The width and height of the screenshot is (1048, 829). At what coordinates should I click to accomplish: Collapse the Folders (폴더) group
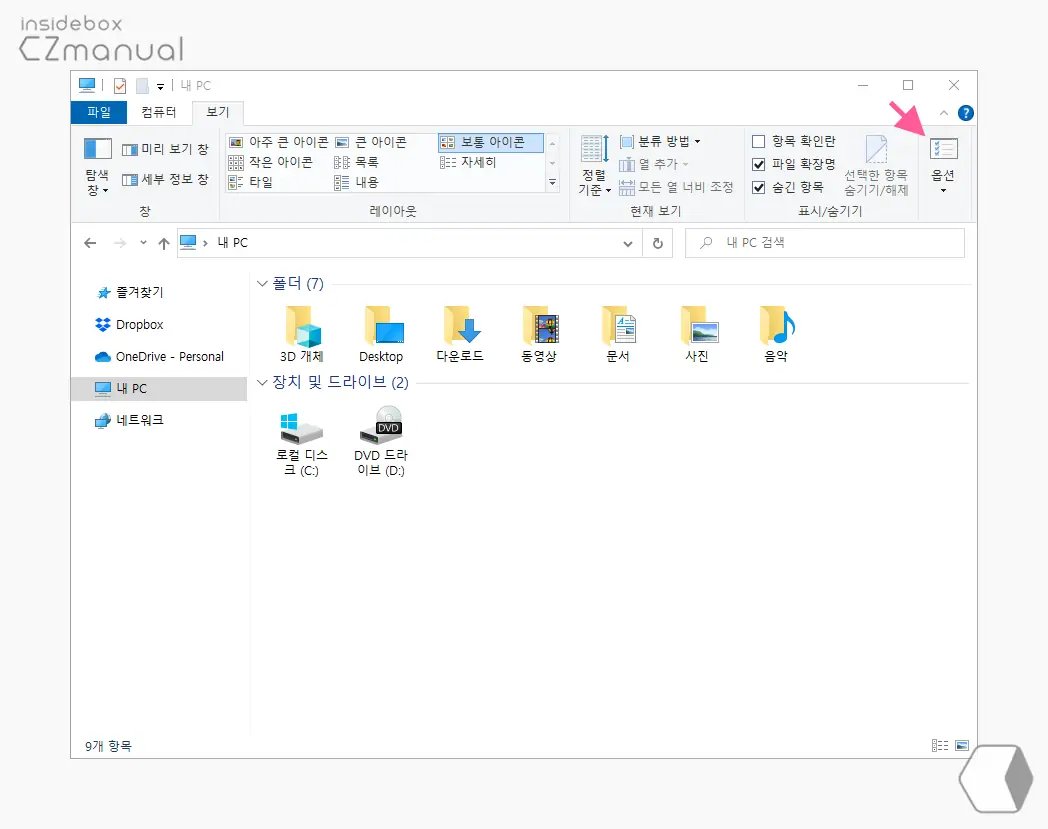click(262, 283)
